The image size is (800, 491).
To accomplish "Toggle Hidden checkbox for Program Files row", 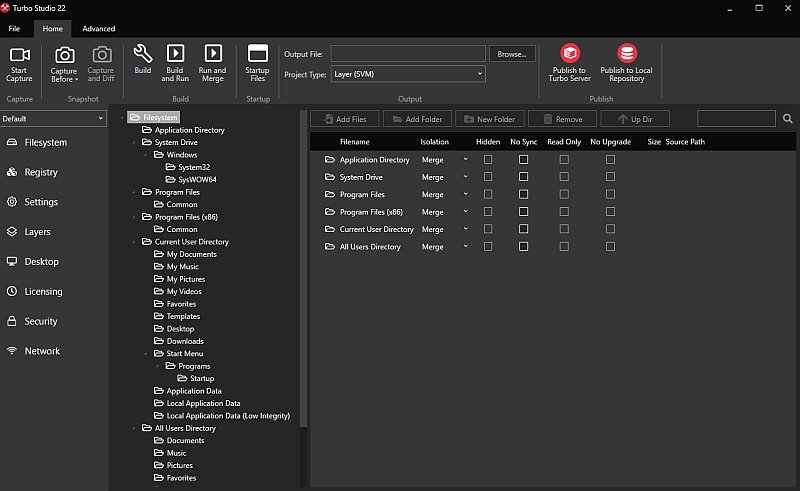I will tap(488, 194).
